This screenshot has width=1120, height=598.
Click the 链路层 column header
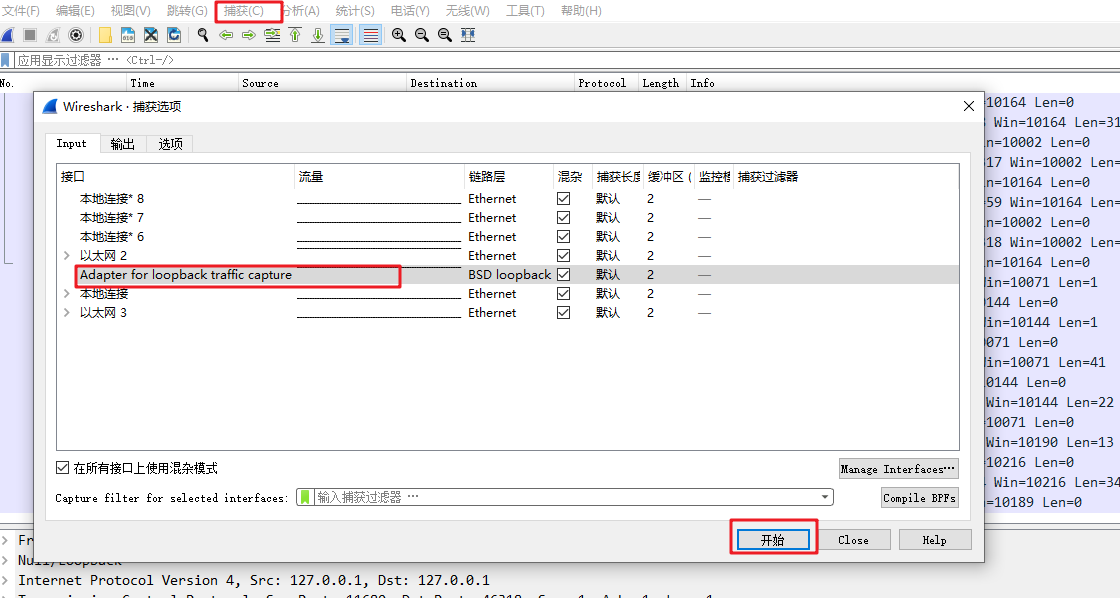click(x=509, y=176)
